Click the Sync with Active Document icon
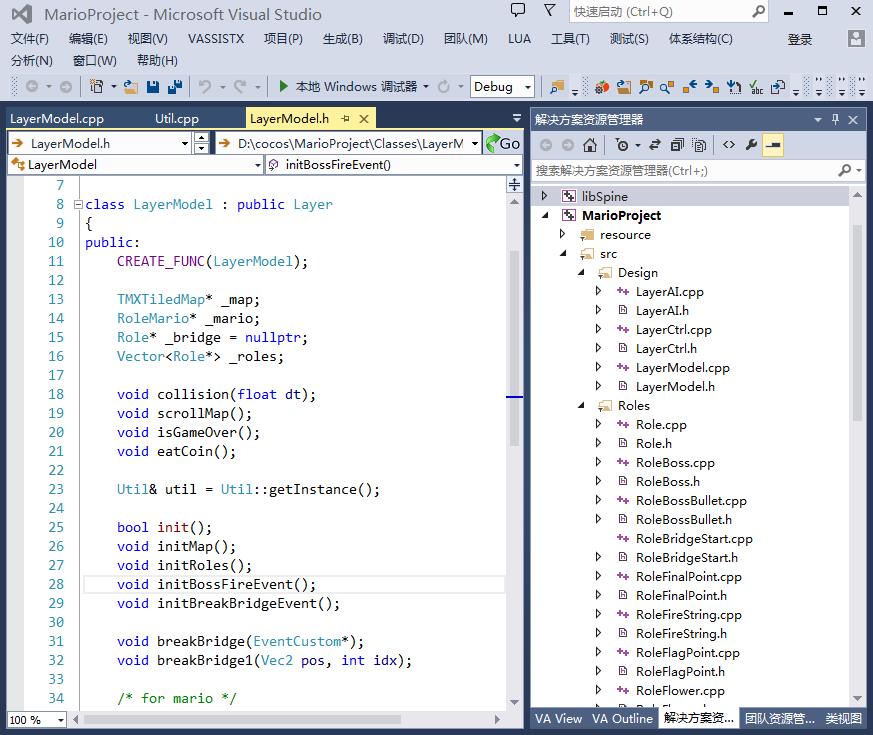 655,145
